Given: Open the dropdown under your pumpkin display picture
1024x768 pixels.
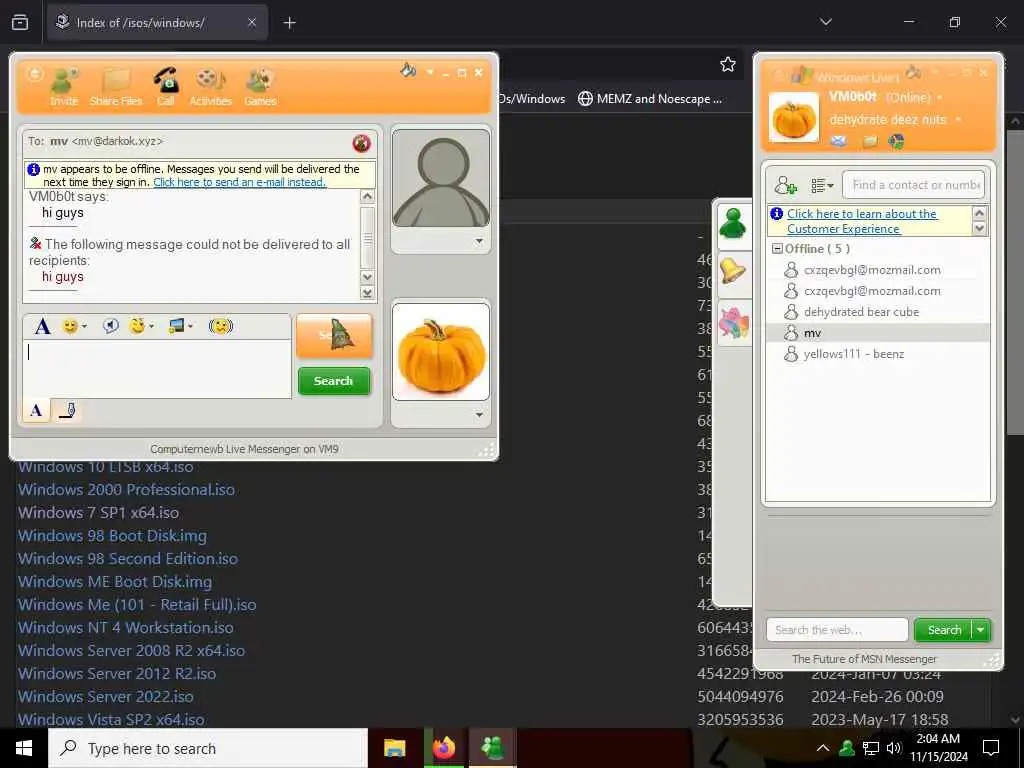Looking at the screenshot, I should [479, 415].
